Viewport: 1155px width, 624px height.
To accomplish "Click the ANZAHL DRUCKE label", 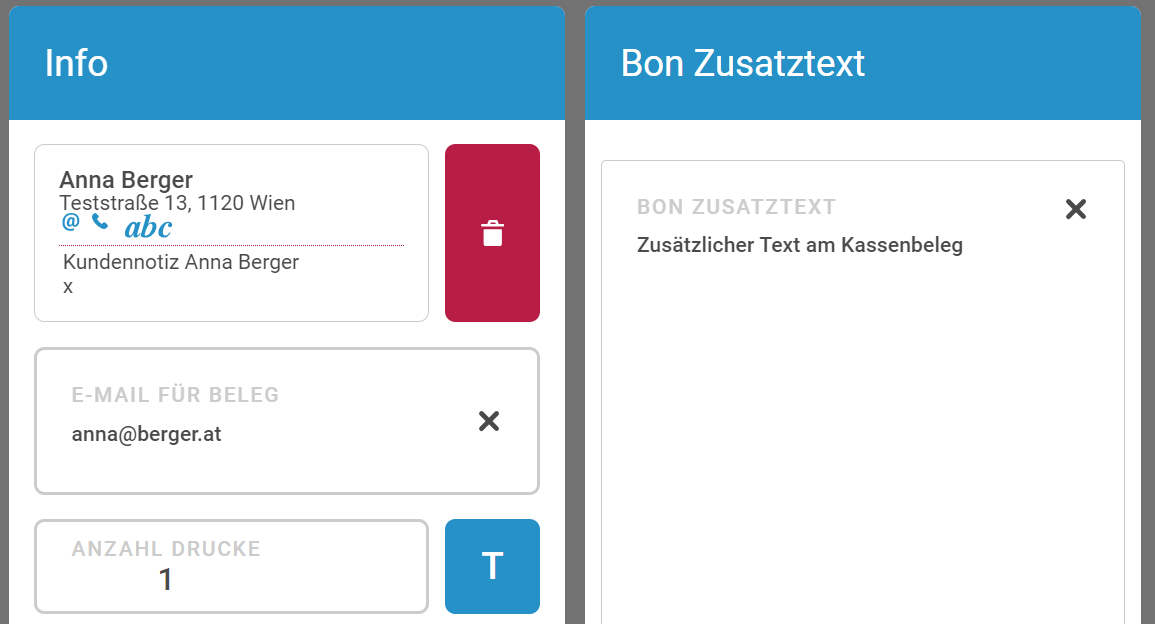I will pos(166,549).
